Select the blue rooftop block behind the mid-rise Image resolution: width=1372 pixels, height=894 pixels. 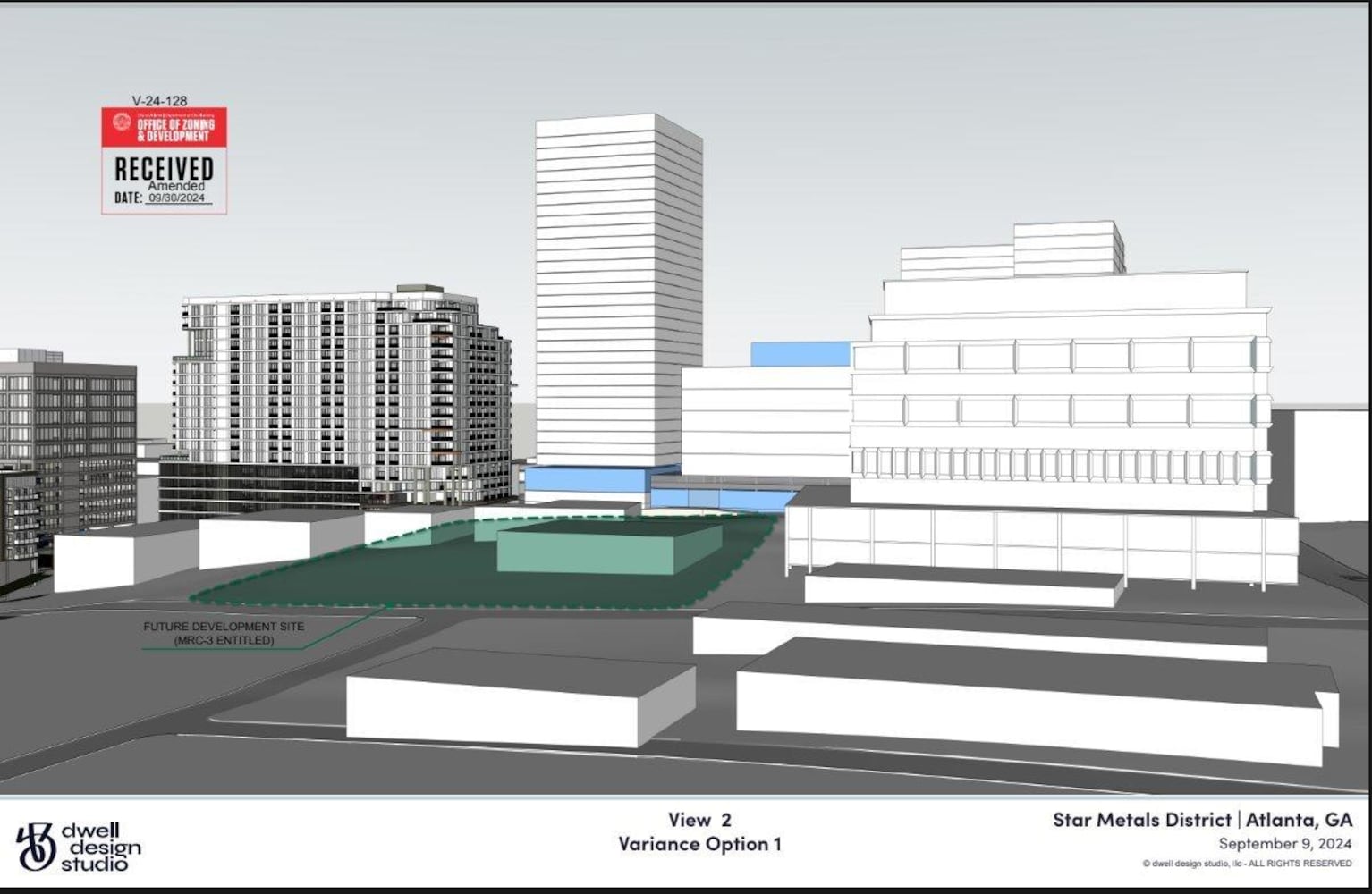pos(799,354)
